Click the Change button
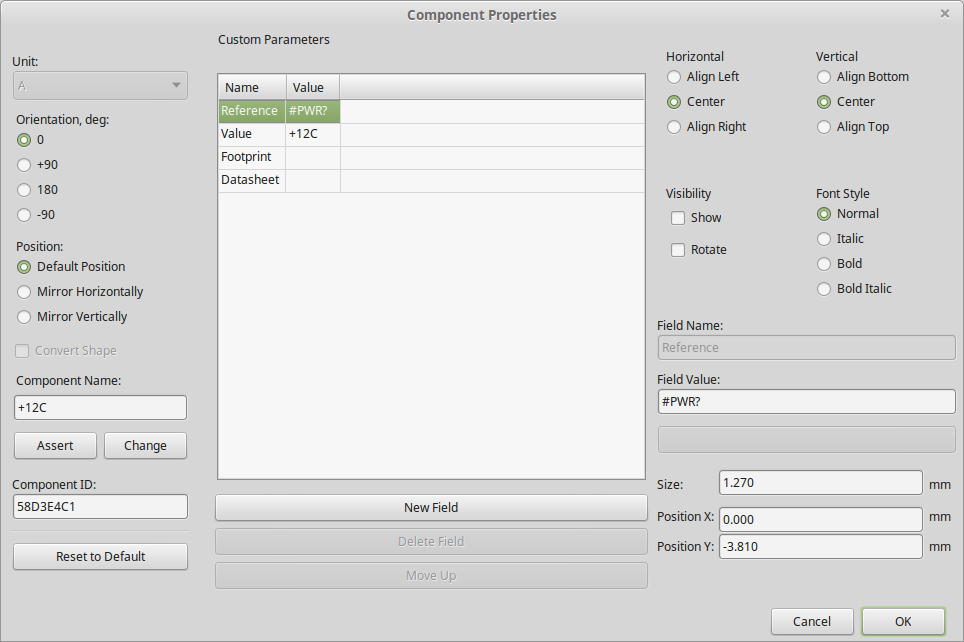Screen dimensions: 964x642 (145, 446)
